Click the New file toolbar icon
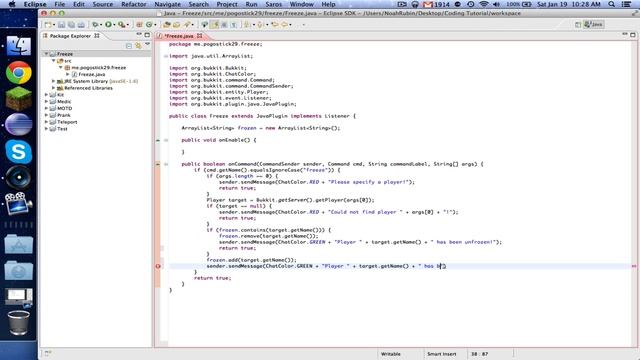The width and height of the screenshot is (640, 360). 48,24
